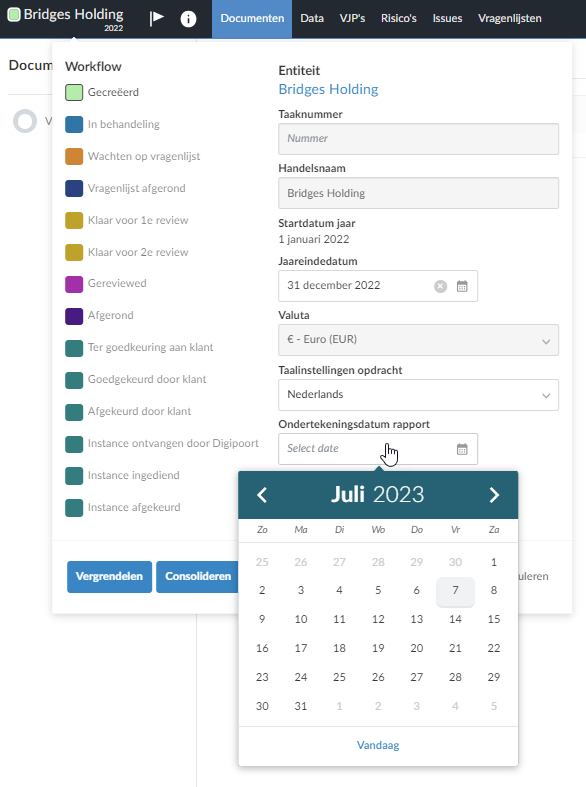Click the flag icon in top bar
This screenshot has width=586, height=787.
pos(157,19)
